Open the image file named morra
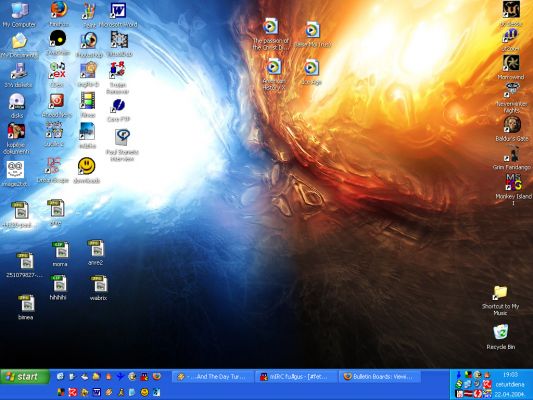 61,250
